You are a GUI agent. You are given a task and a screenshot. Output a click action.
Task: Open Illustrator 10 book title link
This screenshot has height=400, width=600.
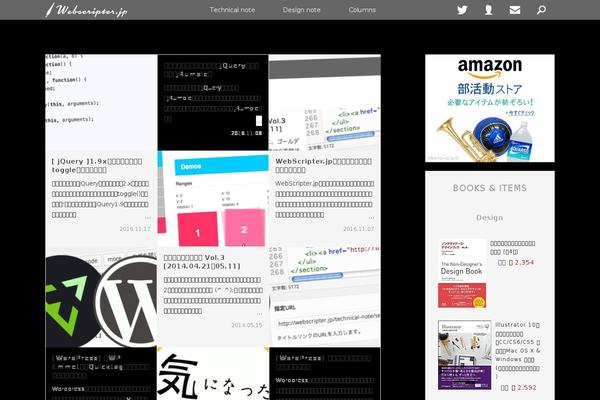[518, 350]
